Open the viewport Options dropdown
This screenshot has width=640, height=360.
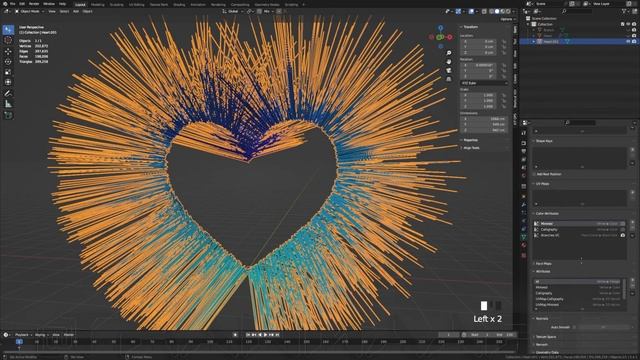[x=508, y=19]
